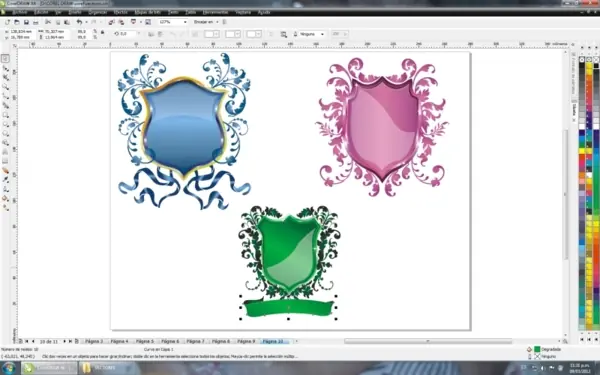Select the Pick tool in toolbox

point(5,59)
